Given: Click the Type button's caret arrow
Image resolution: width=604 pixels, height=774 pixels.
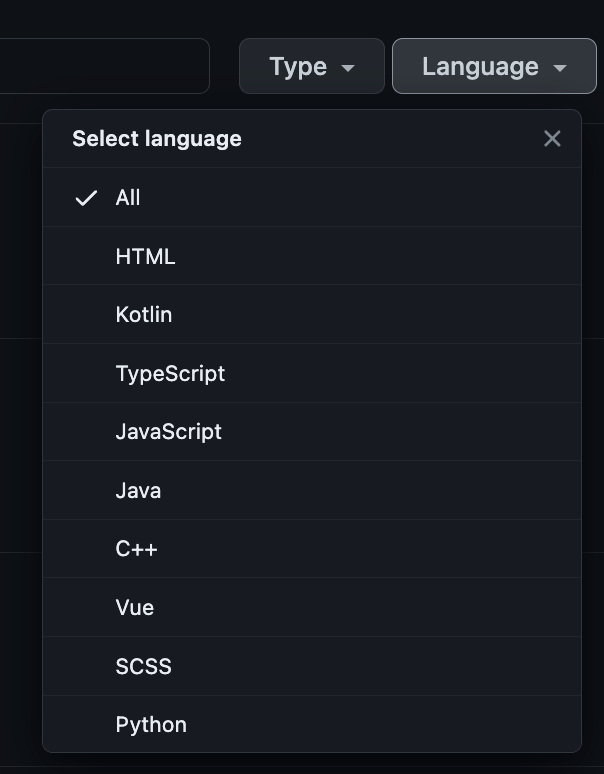Looking at the screenshot, I should [x=348, y=68].
